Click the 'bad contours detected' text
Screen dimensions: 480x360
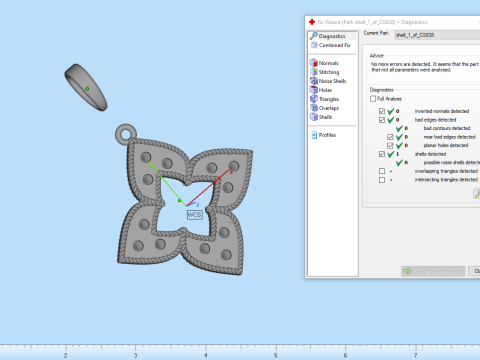(x=447, y=128)
